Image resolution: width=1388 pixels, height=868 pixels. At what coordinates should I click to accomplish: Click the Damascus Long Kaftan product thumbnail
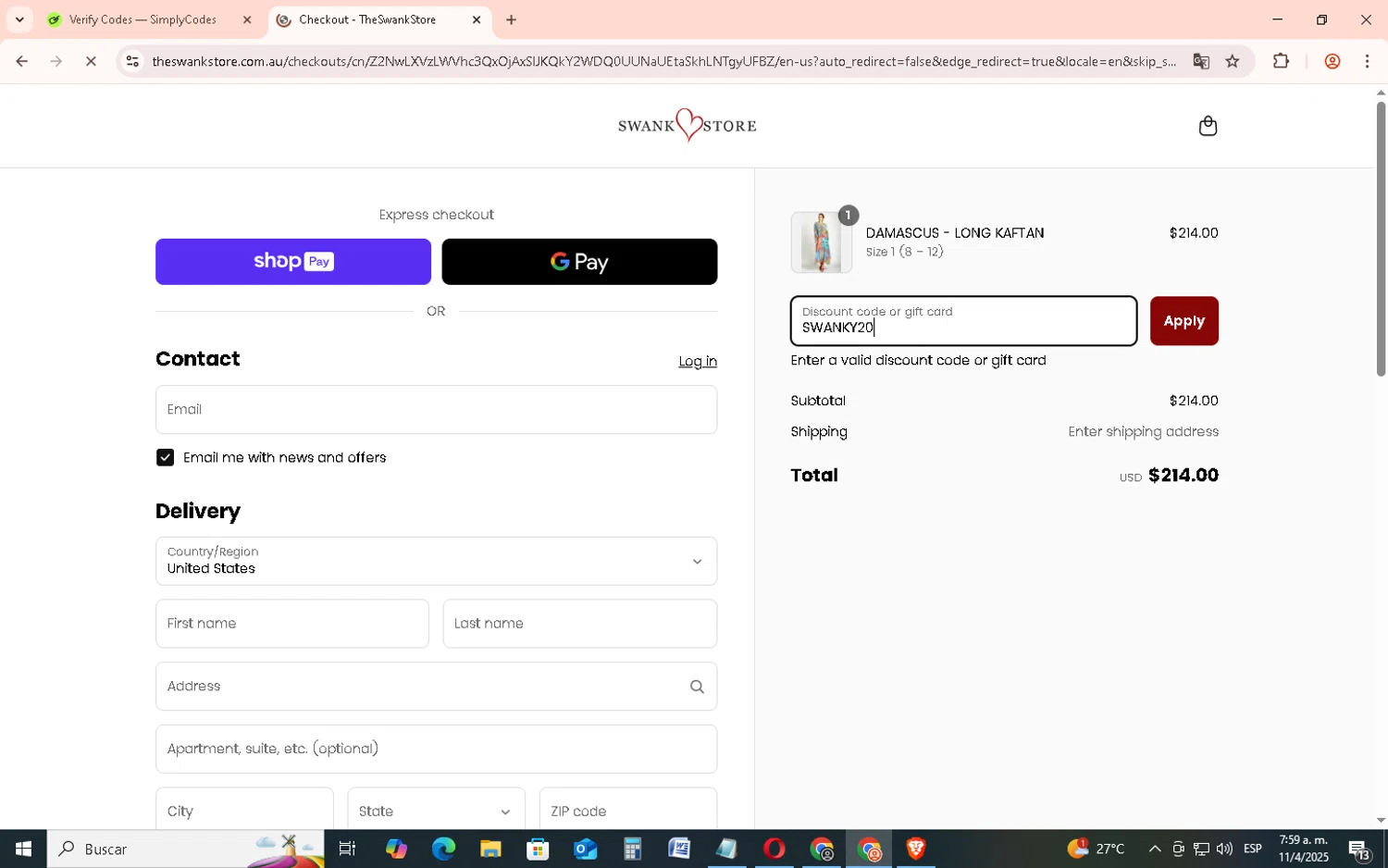(821, 242)
